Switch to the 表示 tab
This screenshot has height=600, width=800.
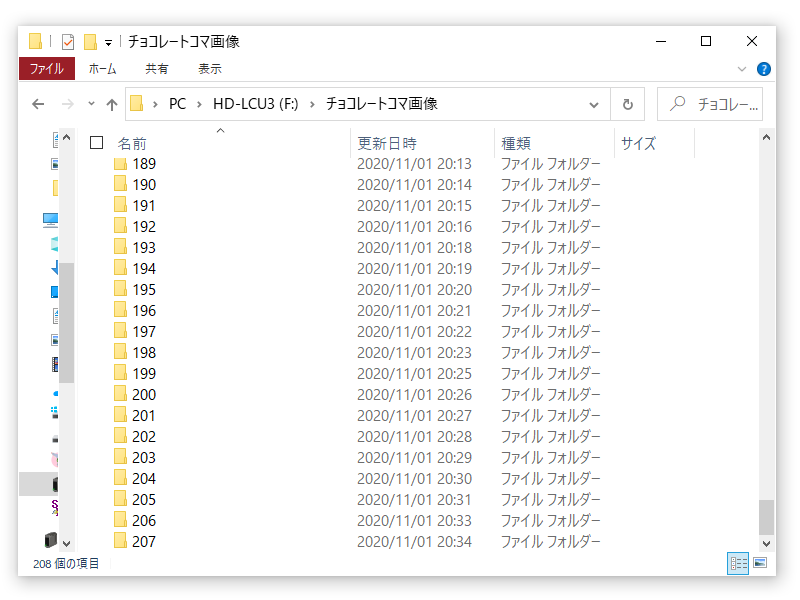210,68
